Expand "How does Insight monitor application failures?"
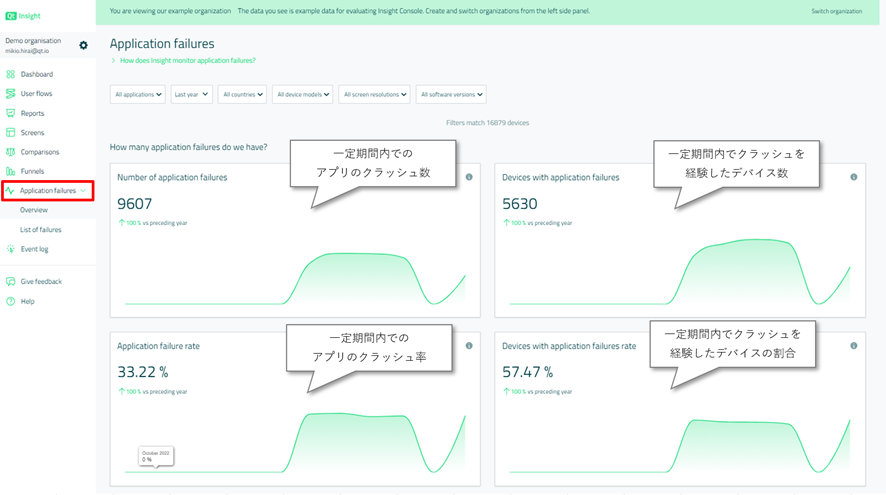The image size is (886, 495). (186, 61)
